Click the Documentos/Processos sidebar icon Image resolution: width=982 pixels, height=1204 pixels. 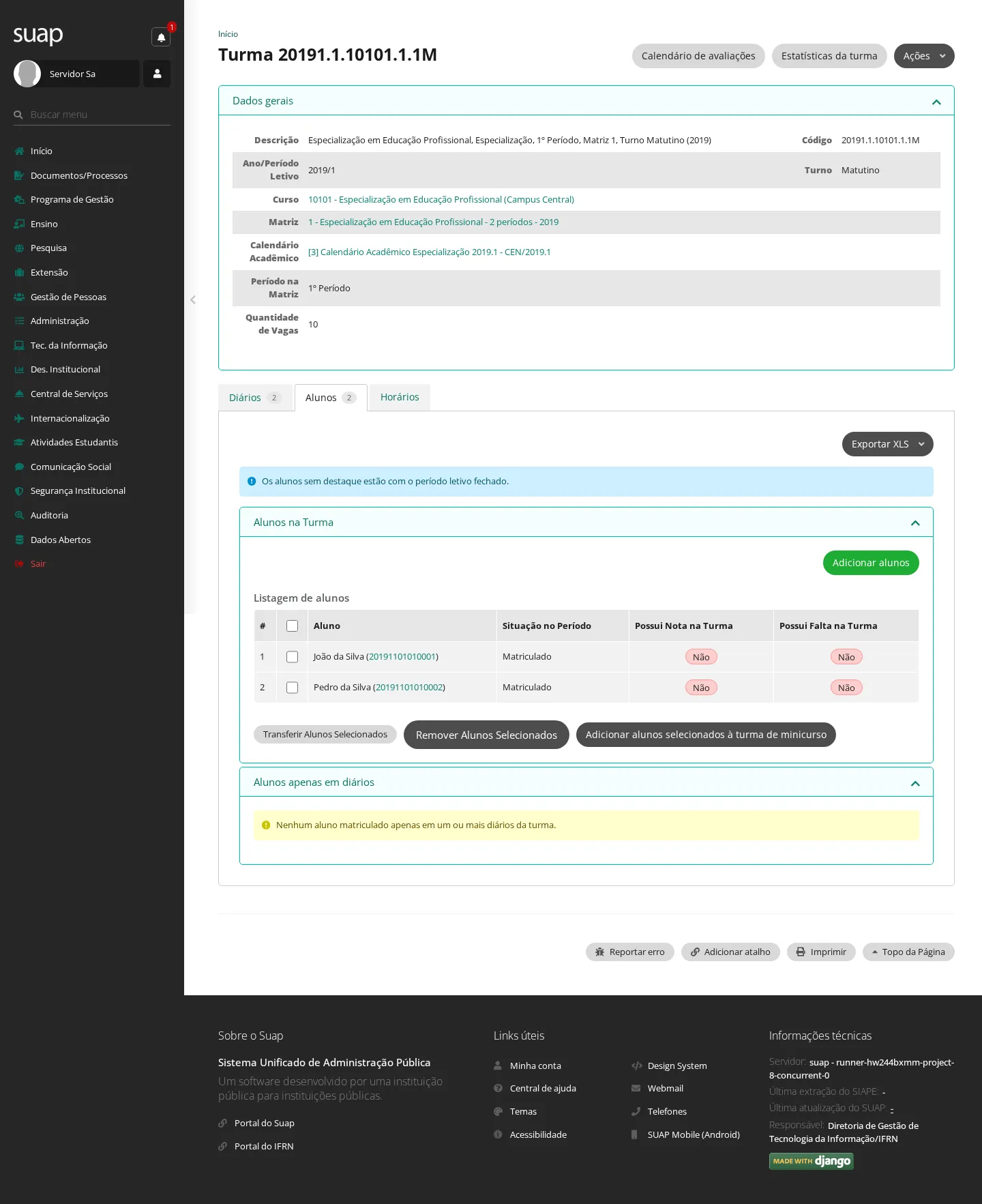(19, 175)
